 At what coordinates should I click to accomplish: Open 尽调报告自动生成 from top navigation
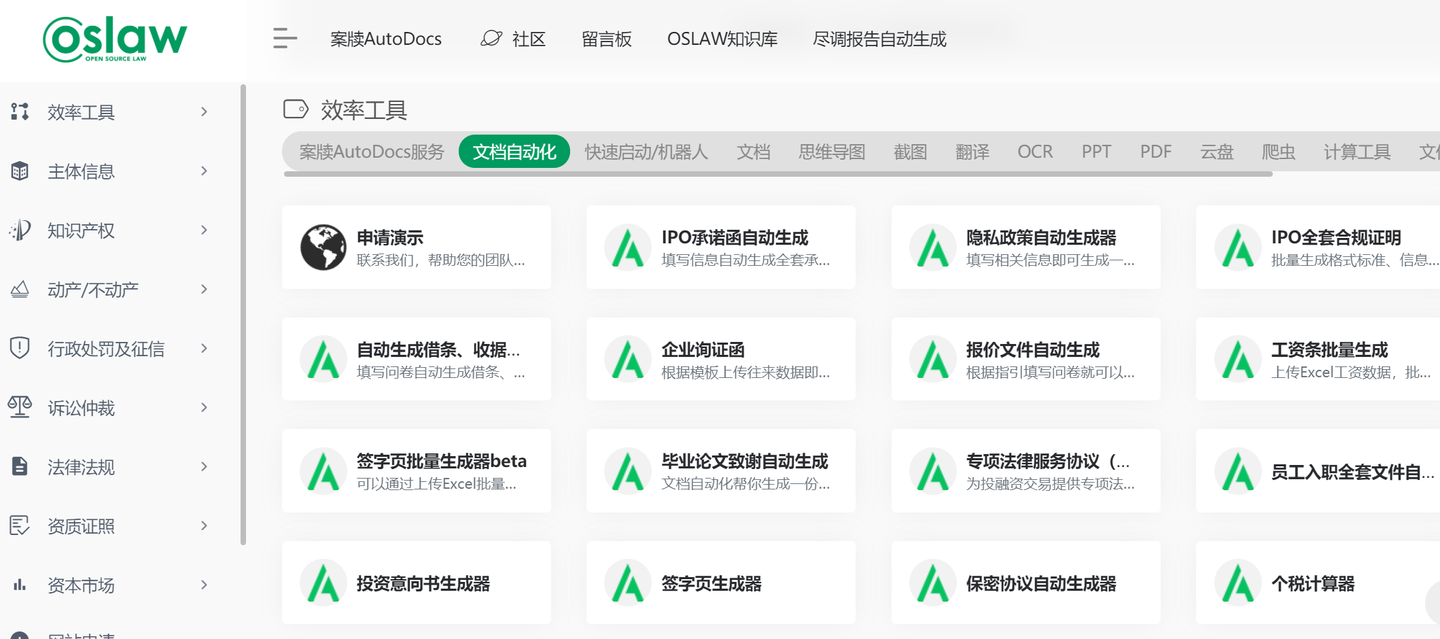pyautogui.click(x=879, y=38)
